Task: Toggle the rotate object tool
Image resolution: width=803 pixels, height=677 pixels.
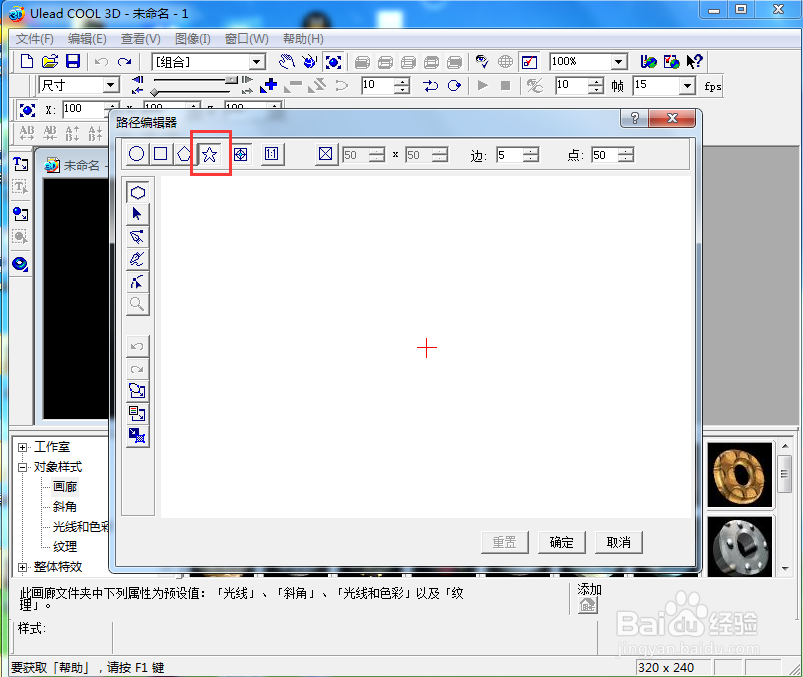Action: (310, 62)
